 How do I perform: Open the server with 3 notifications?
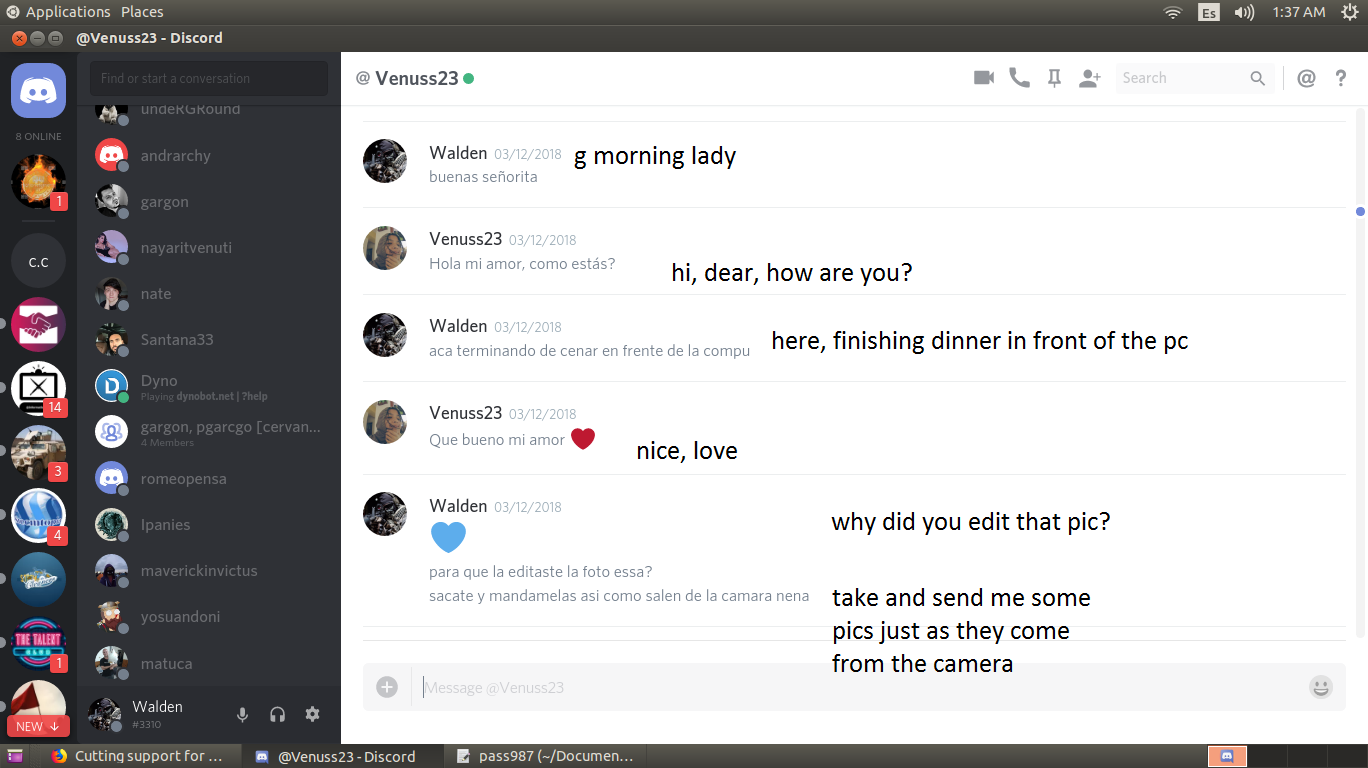(38, 452)
